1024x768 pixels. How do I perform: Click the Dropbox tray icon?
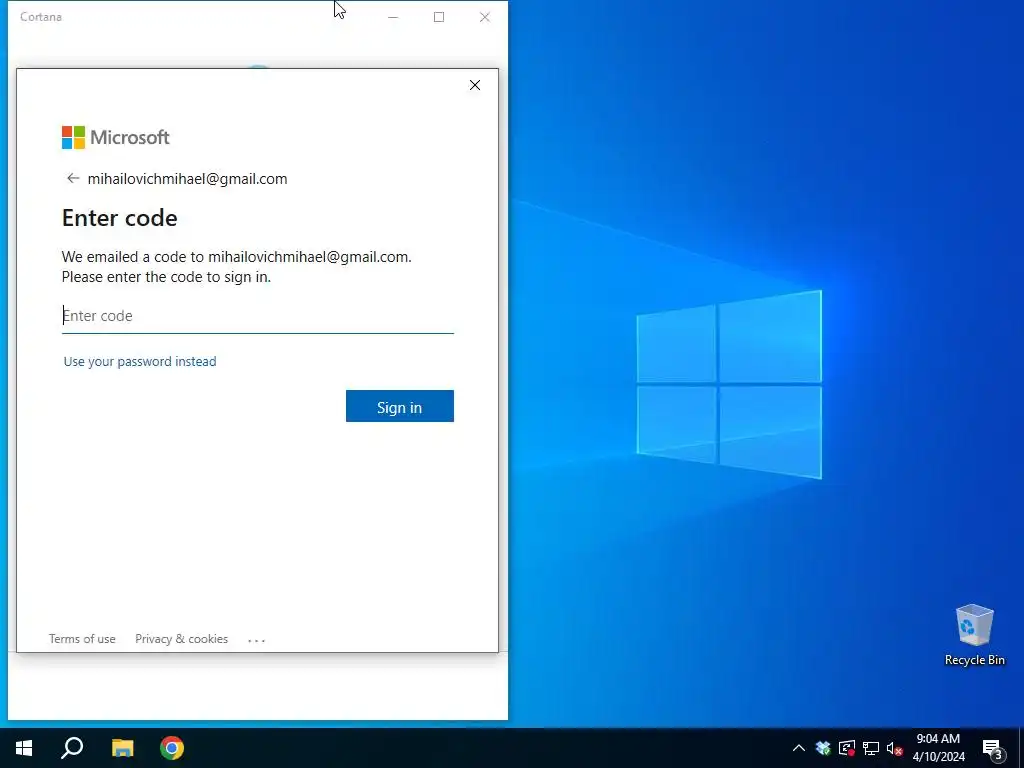point(823,748)
